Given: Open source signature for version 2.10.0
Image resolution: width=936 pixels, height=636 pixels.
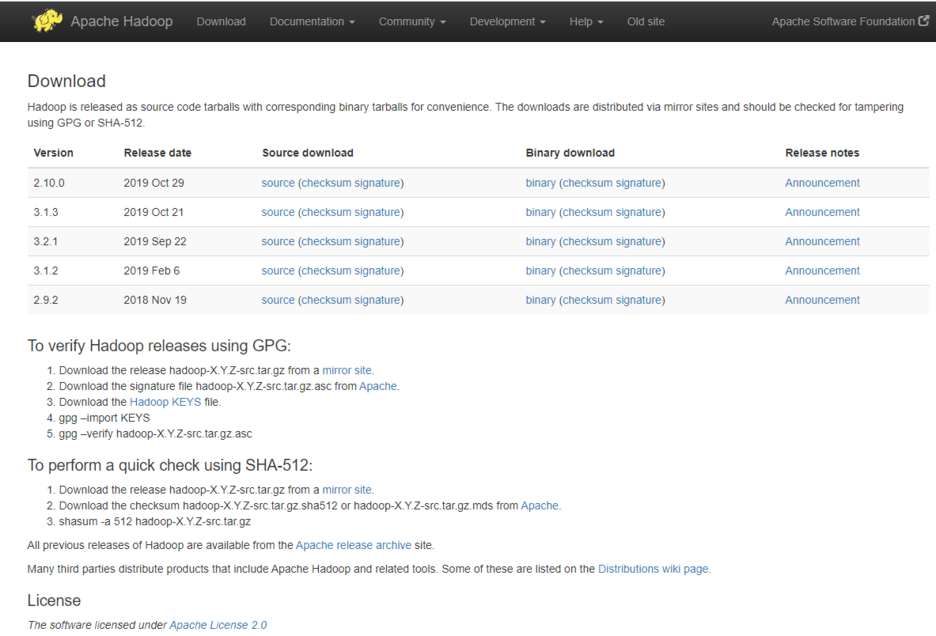Looking at the screenshot, I should [377, 183].
